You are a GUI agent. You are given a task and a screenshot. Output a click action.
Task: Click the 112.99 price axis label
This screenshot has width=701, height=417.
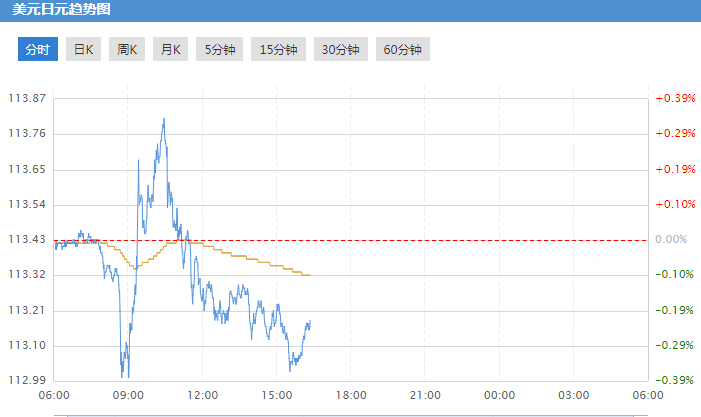[27, 380]
